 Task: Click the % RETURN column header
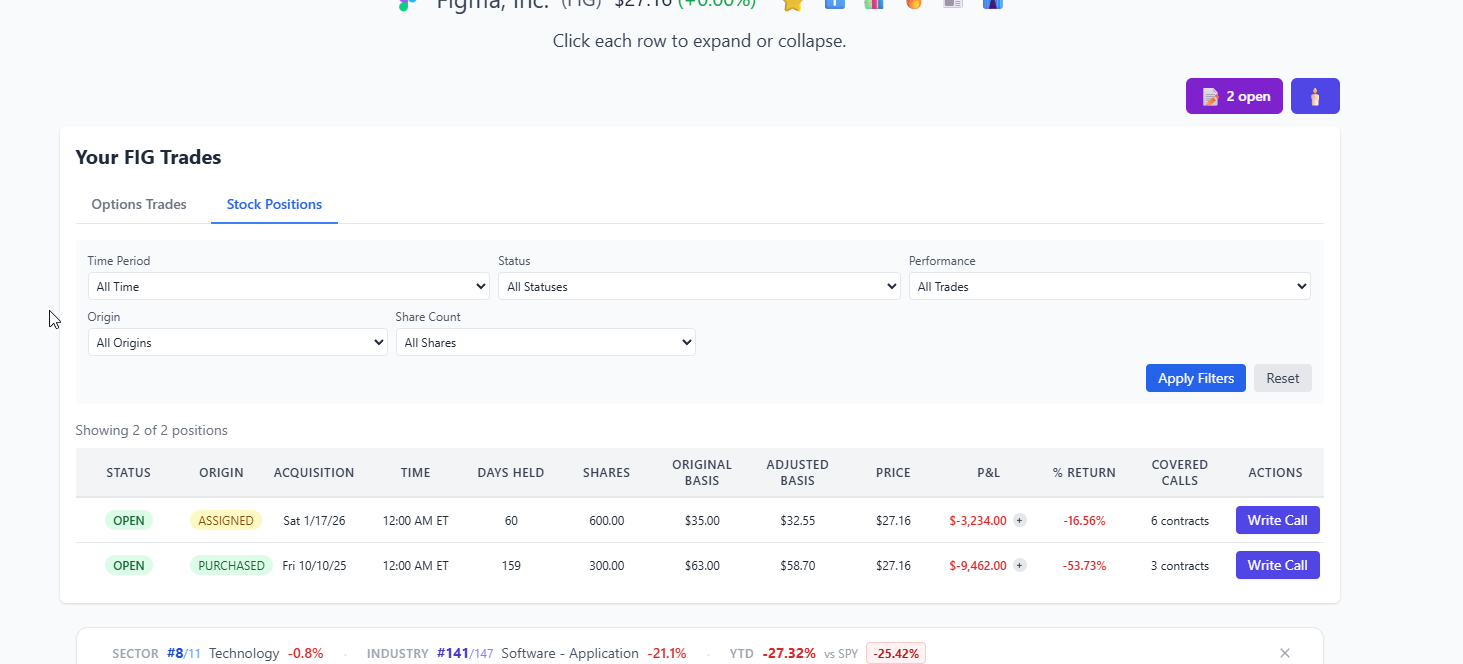(x=1084, y=473)
